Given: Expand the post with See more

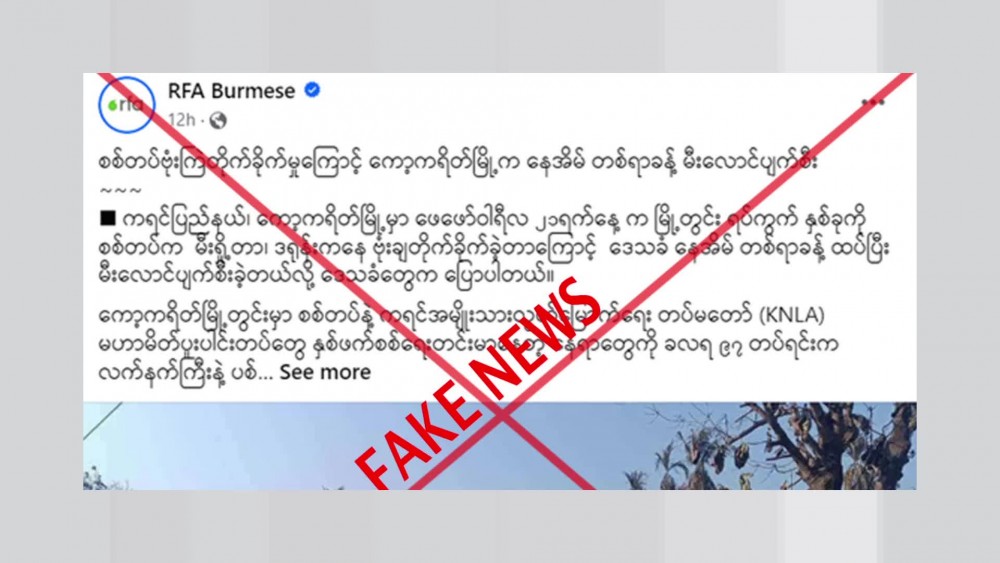Looking at the screenshot, I should point(325,372).
